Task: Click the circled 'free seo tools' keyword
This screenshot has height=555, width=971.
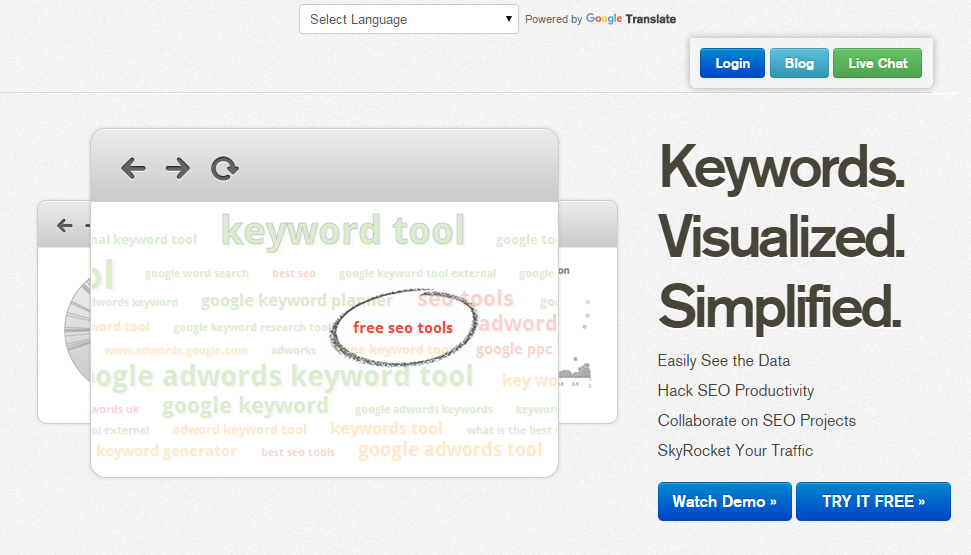Action: pyautogui.click(x=403, y=328)
